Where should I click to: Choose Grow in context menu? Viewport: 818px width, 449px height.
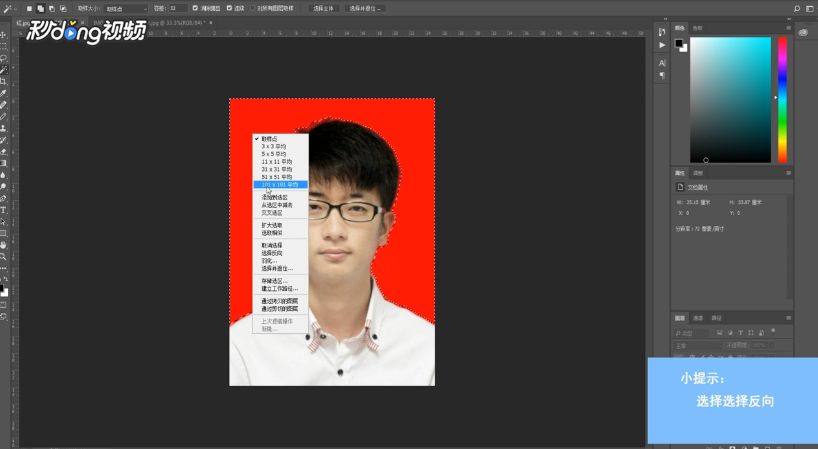tap(280, 225)
